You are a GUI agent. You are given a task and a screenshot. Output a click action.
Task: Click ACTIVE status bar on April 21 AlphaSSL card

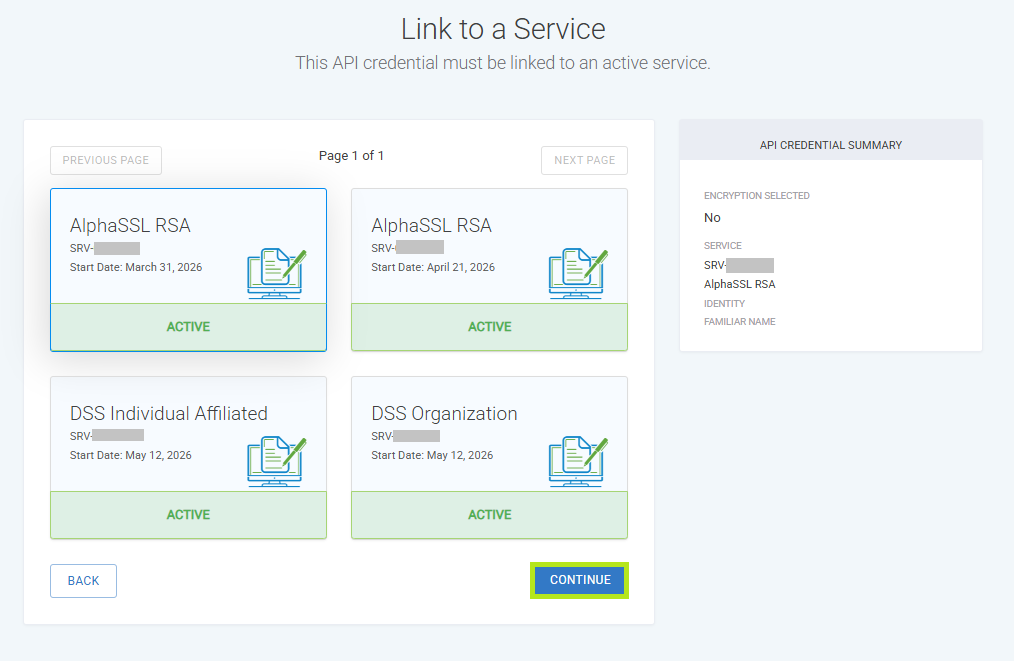point(490,327)
